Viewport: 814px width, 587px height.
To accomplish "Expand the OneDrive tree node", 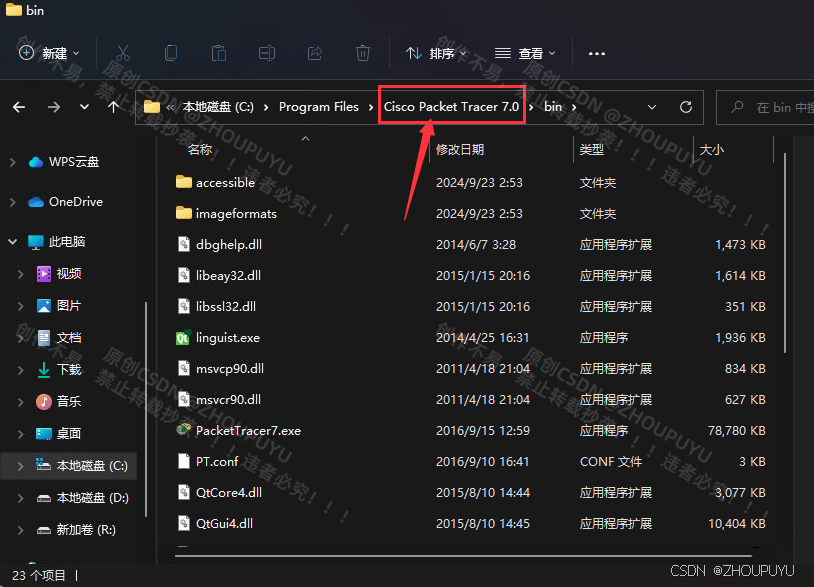I will tap(12, 202).
